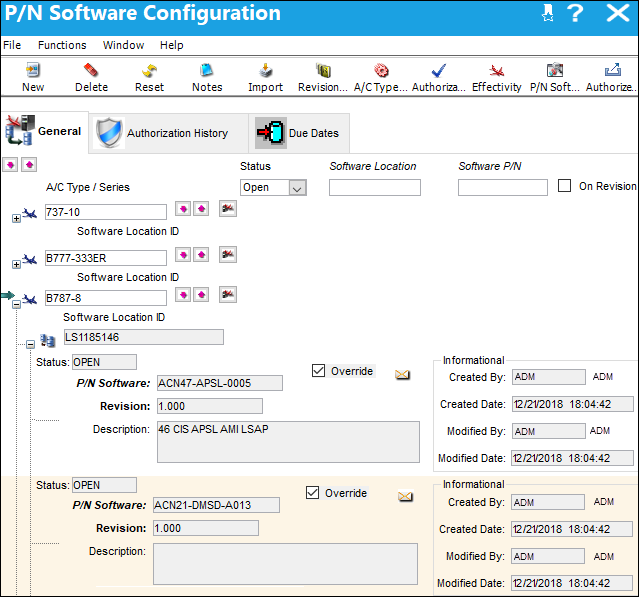The image size is (639, 597).
Task: Toggle Override checkbox for ACN47-APSL-0005
Action: point(318,371)
